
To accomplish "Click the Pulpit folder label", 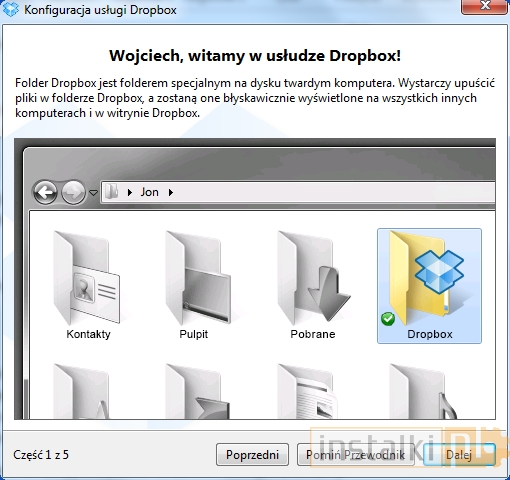I will (194, 334).
